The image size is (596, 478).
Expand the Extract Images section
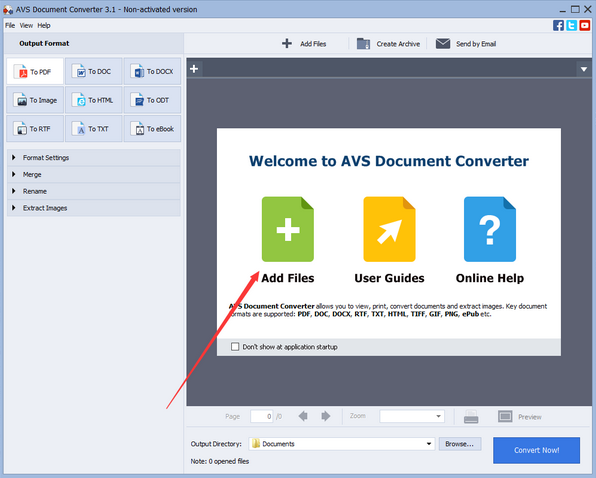94,208
